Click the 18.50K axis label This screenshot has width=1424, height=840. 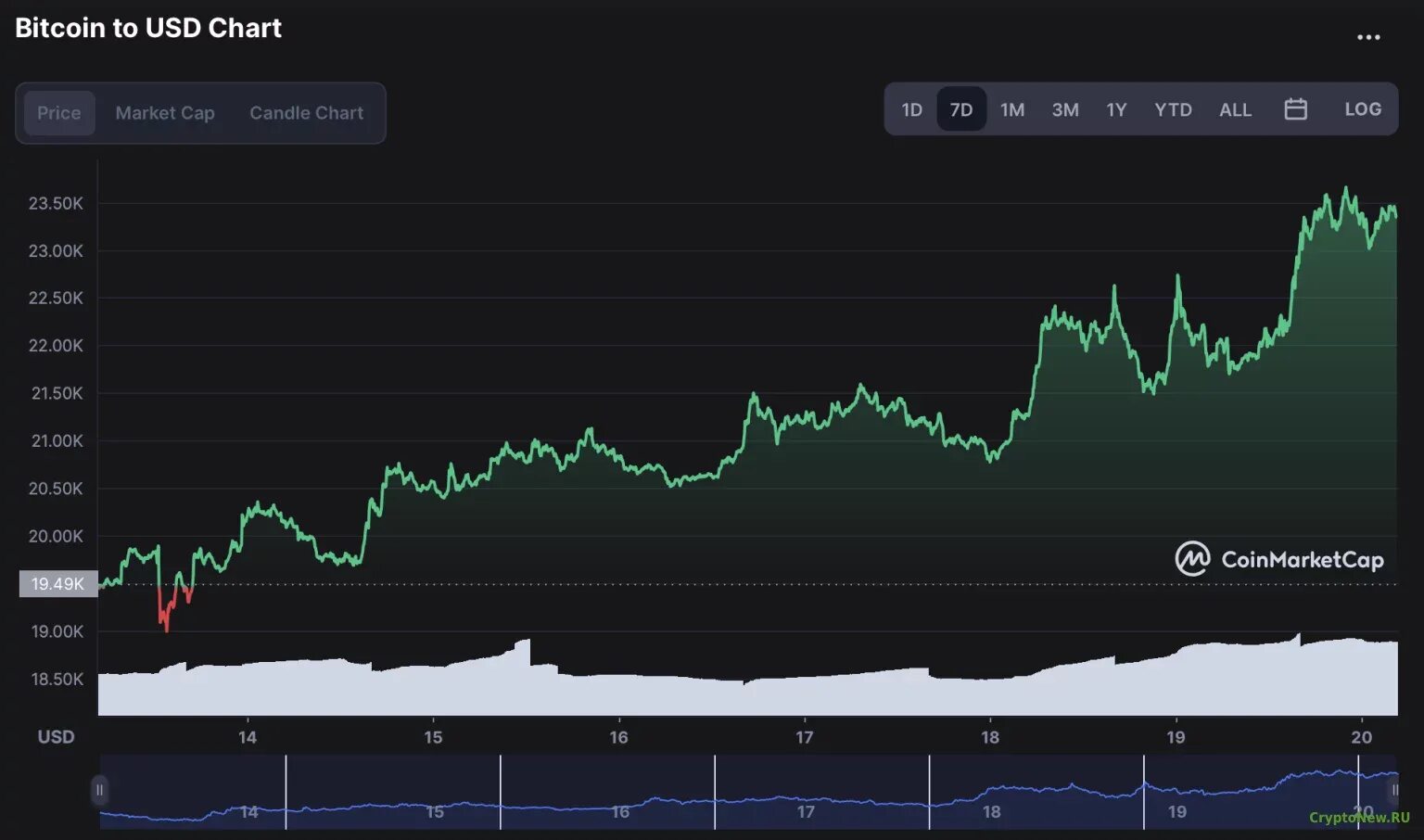point(57,679)
